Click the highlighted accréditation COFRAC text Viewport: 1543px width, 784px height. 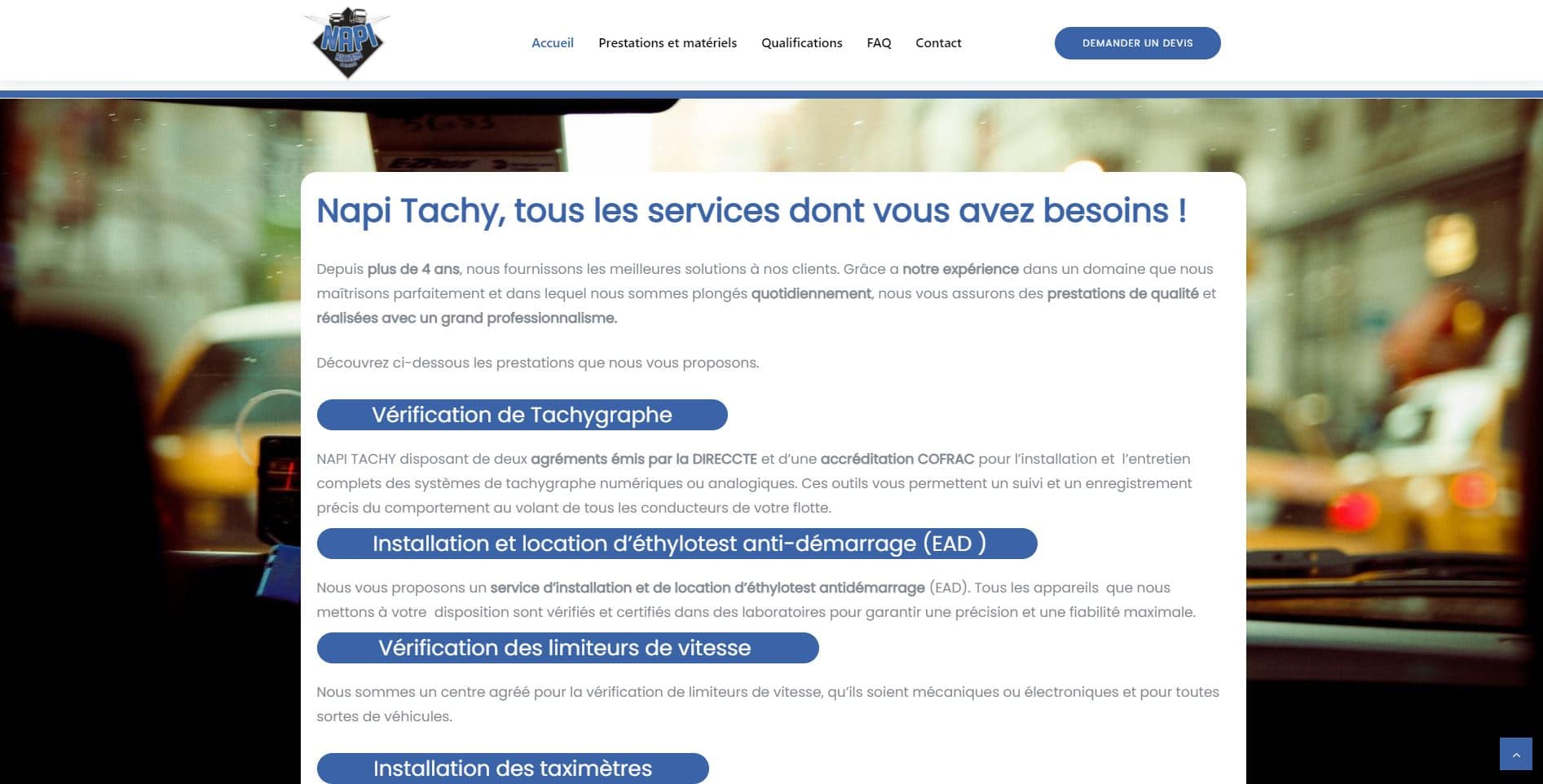[x=897, y=459]
